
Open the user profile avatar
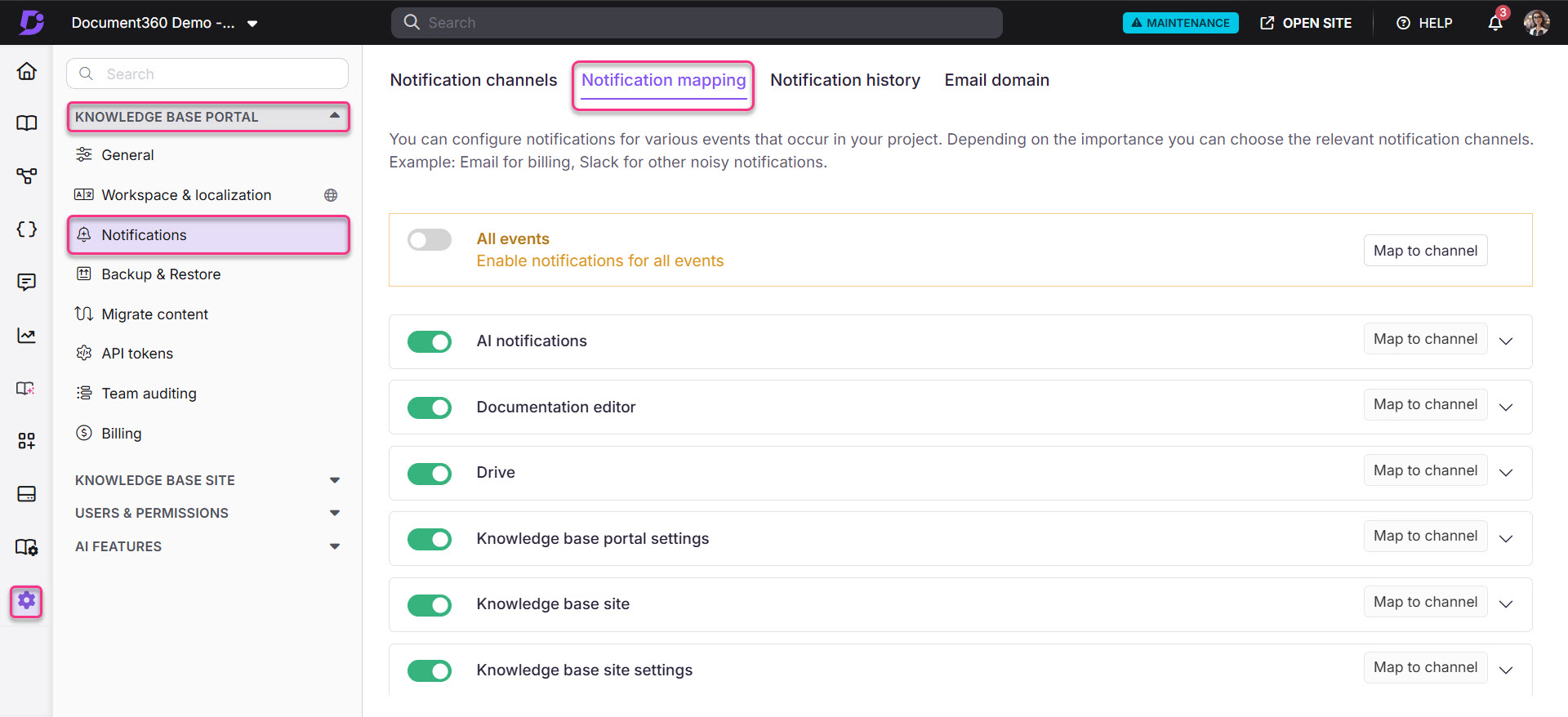point(1537,22)
